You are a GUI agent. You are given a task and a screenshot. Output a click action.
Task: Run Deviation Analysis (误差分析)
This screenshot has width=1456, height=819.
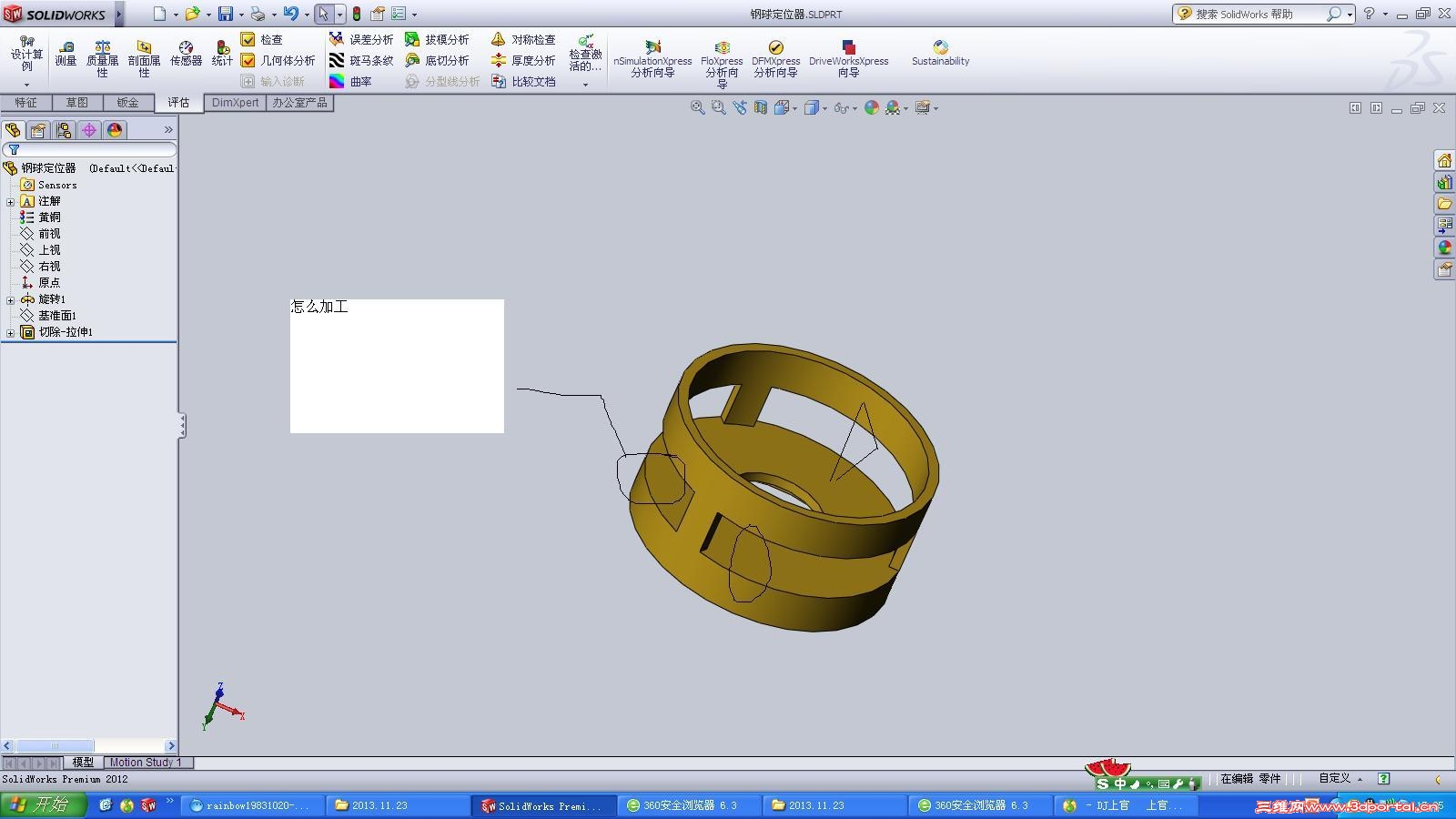(361, 39)
